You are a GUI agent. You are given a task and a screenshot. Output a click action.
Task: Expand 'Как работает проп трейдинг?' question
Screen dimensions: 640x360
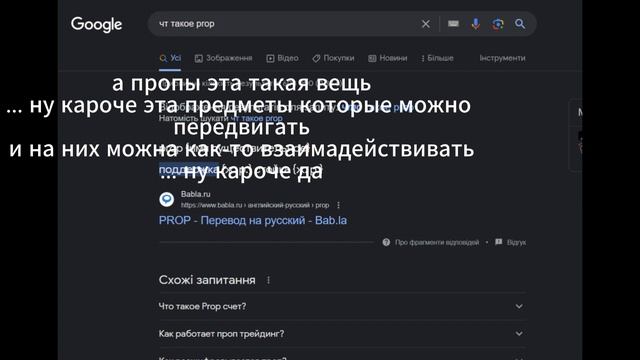click(x=342, y=334)
